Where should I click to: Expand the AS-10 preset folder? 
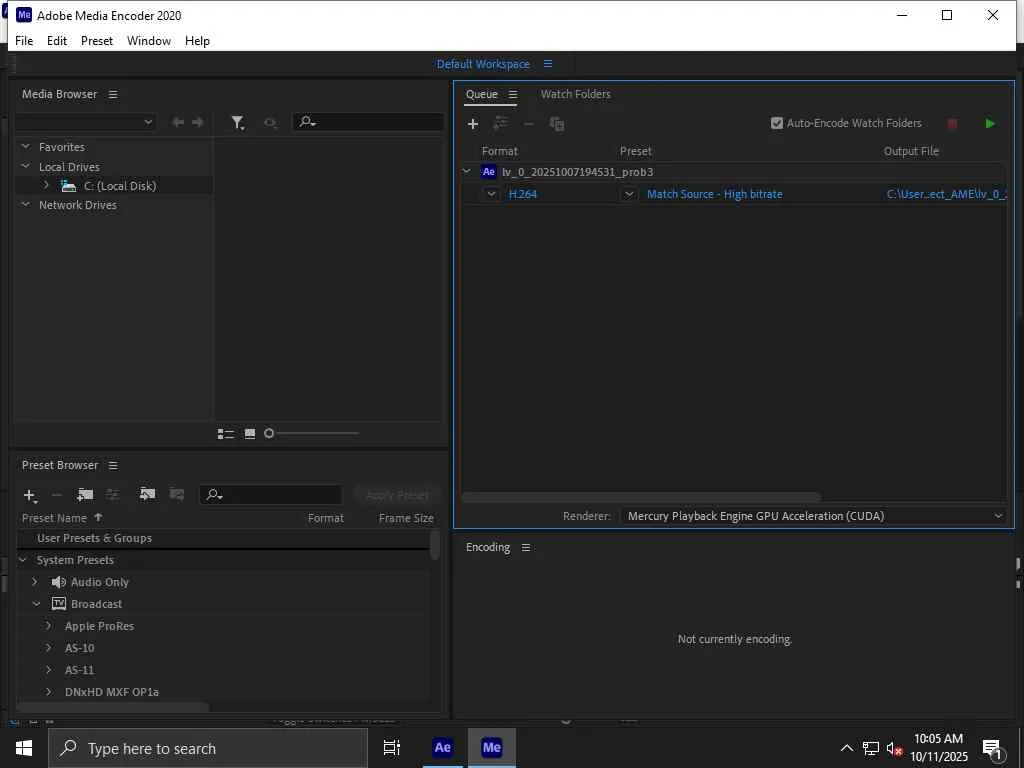(x=48, y=648)
